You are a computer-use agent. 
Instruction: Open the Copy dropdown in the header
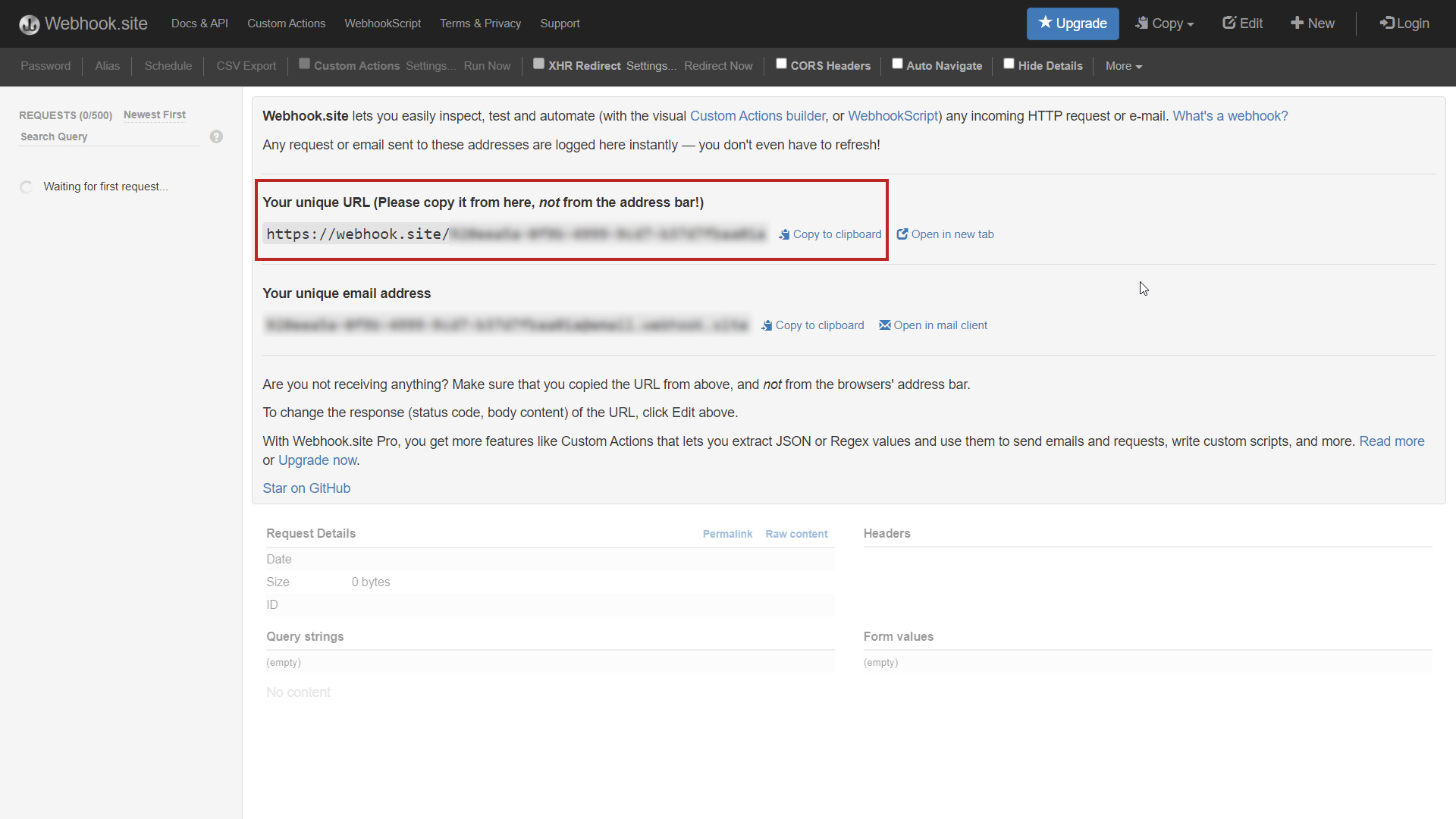pyautogui.click(x=1164, y=24)
